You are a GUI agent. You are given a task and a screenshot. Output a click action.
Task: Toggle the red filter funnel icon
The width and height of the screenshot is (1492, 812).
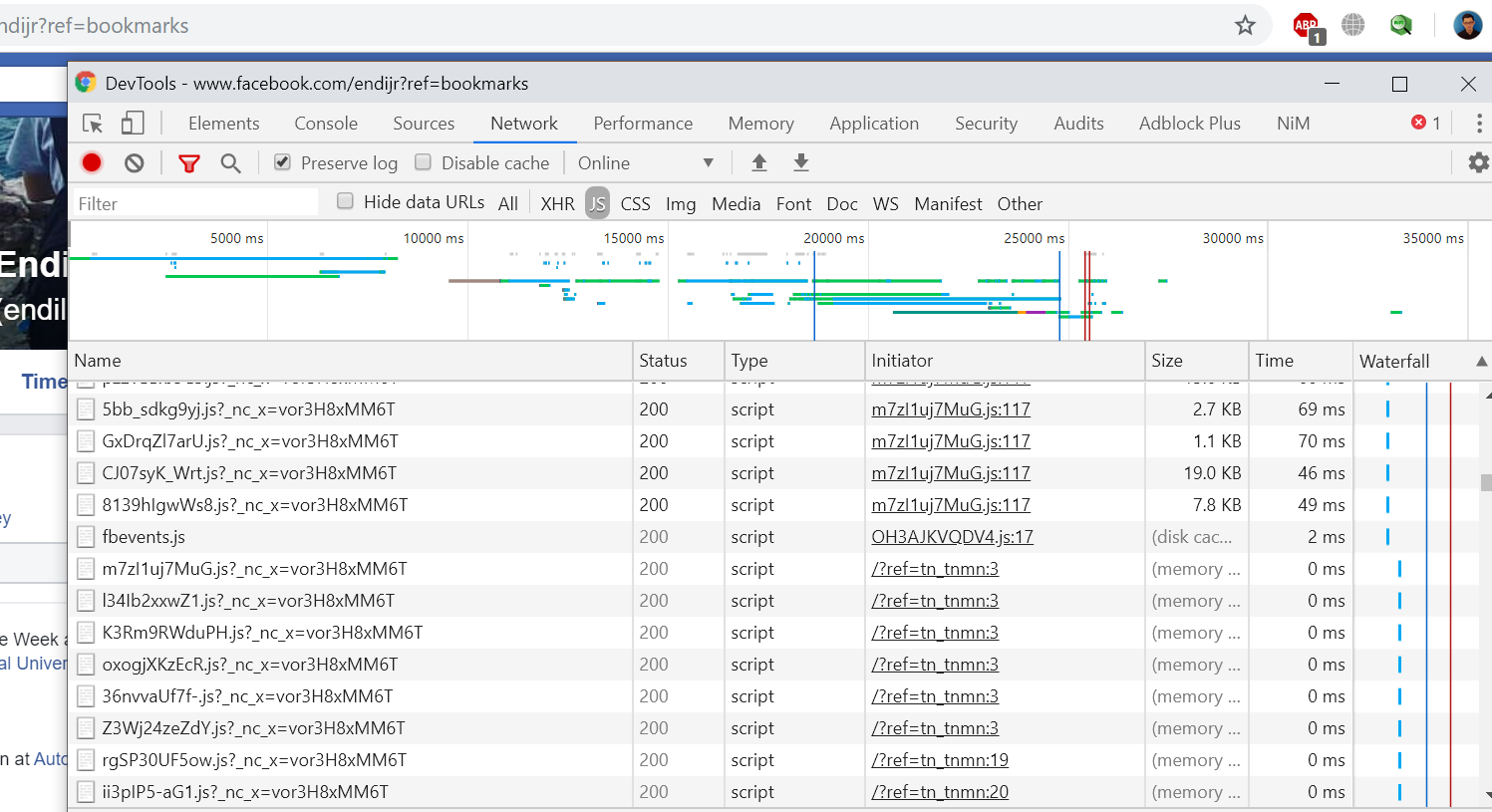[x=189, y=163]
